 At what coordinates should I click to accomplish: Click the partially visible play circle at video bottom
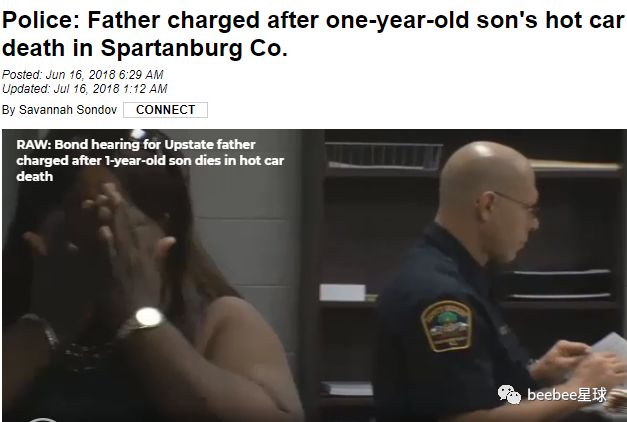coord(42,420)
